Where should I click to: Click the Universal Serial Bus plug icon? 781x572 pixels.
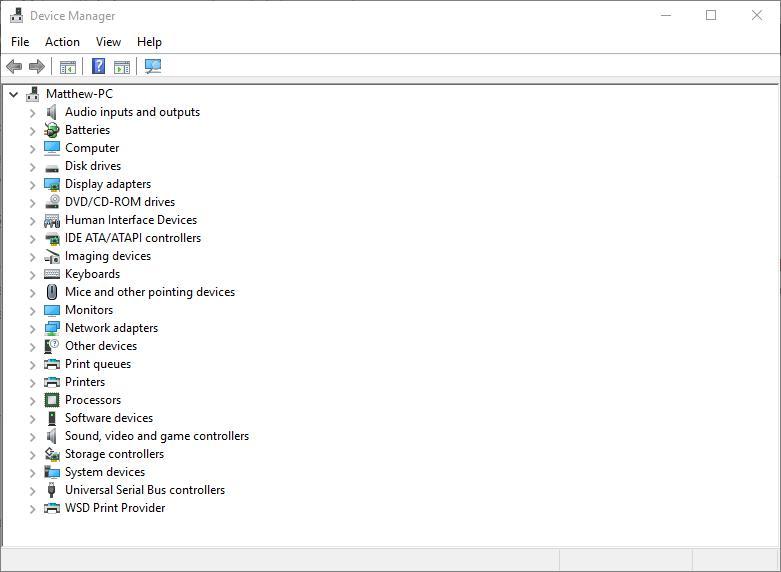pos(51,490)
